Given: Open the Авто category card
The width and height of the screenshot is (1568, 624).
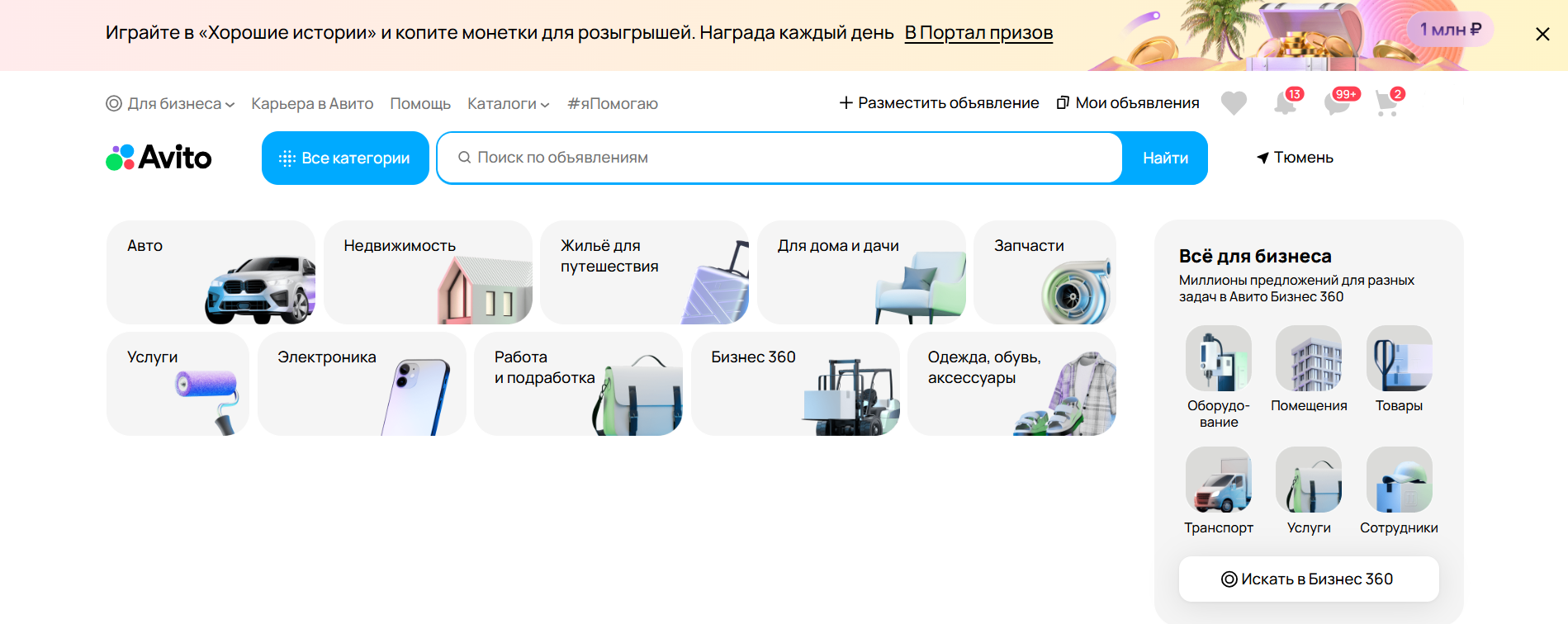Looking at the screenshot, I should (x=211, y=272).
